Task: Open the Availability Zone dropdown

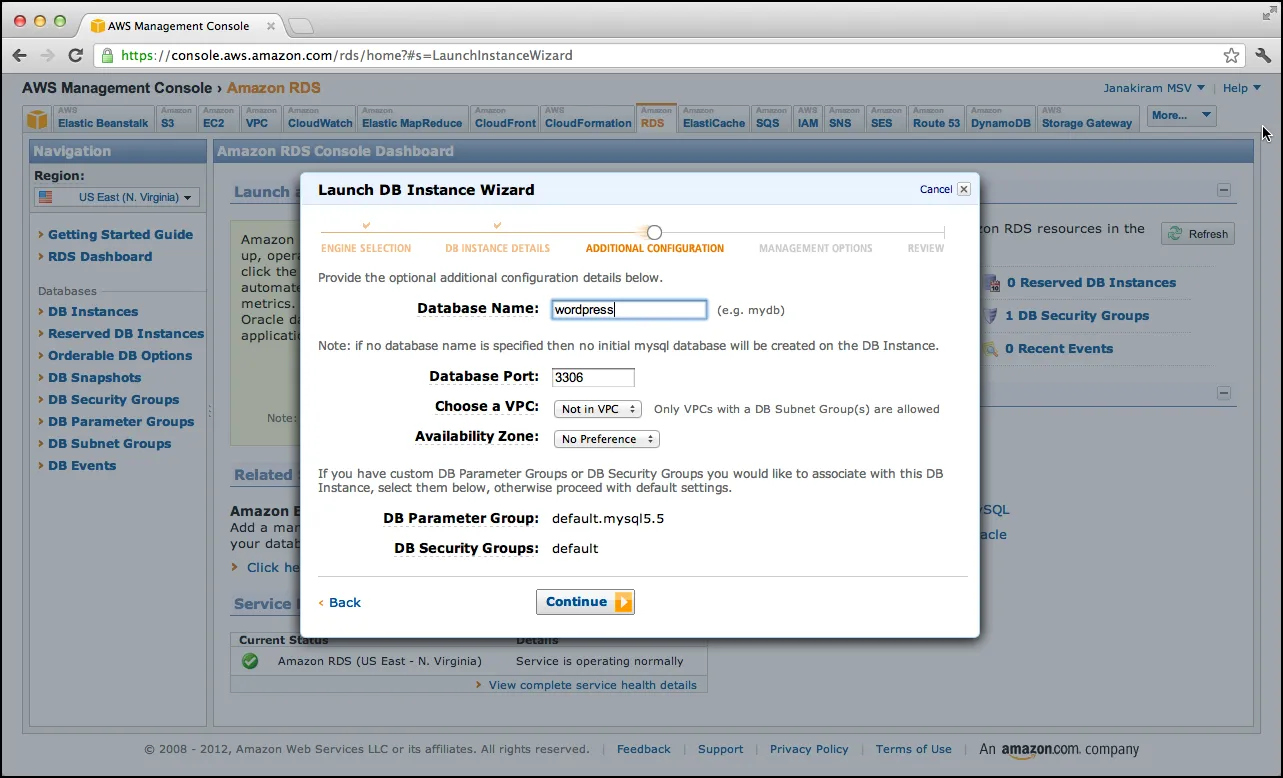Action: 606,439
